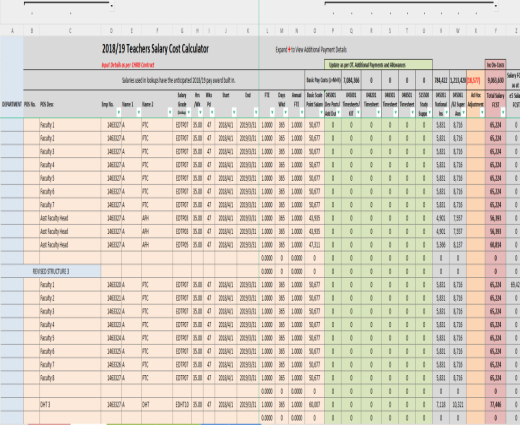Select the 7,084,366 basic pay total cell
520x426 pixels.
pyautogui.click(x=351, y=80)
